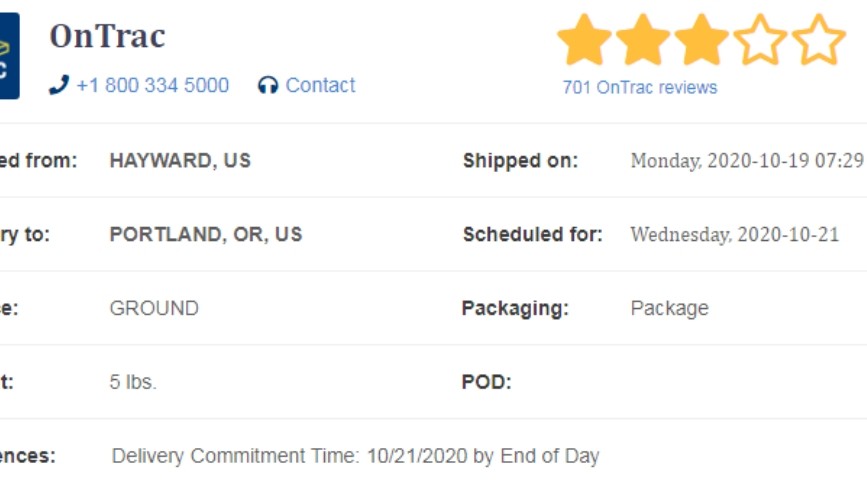
Task: Click the second gold rating star
Action: pyautogui.click(x=643, y=40)
